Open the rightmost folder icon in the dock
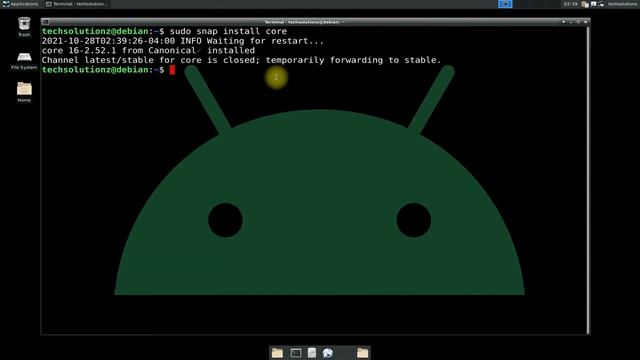Image resolution: width=640 pixels, height=360 pixels. [362, 353]
